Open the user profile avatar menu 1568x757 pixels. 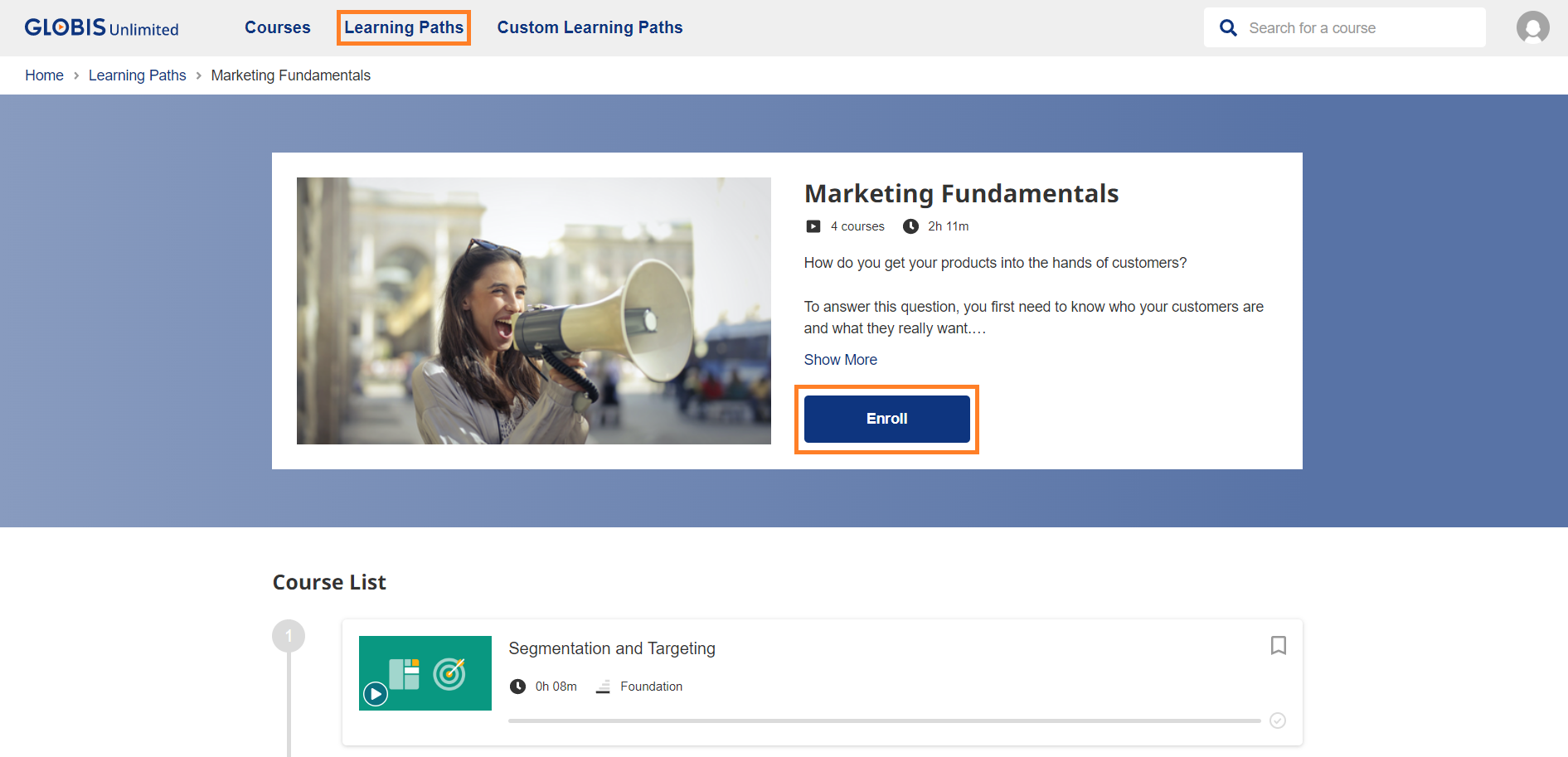pos(1533,27)
